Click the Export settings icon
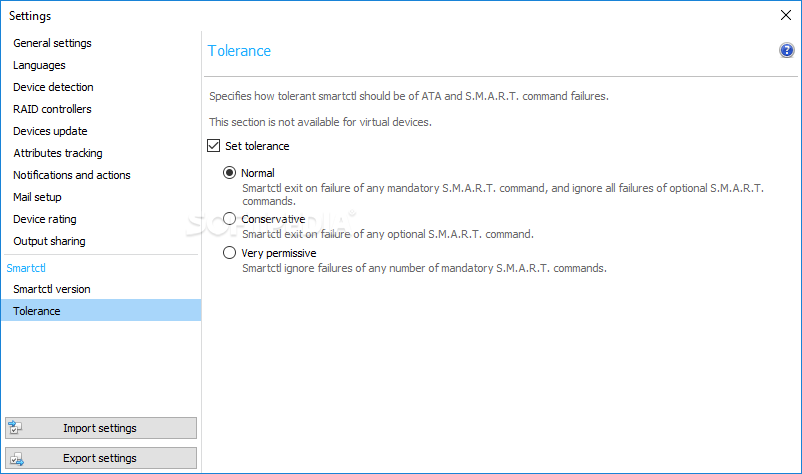The image size is (802, 474). tap(16, 458)
